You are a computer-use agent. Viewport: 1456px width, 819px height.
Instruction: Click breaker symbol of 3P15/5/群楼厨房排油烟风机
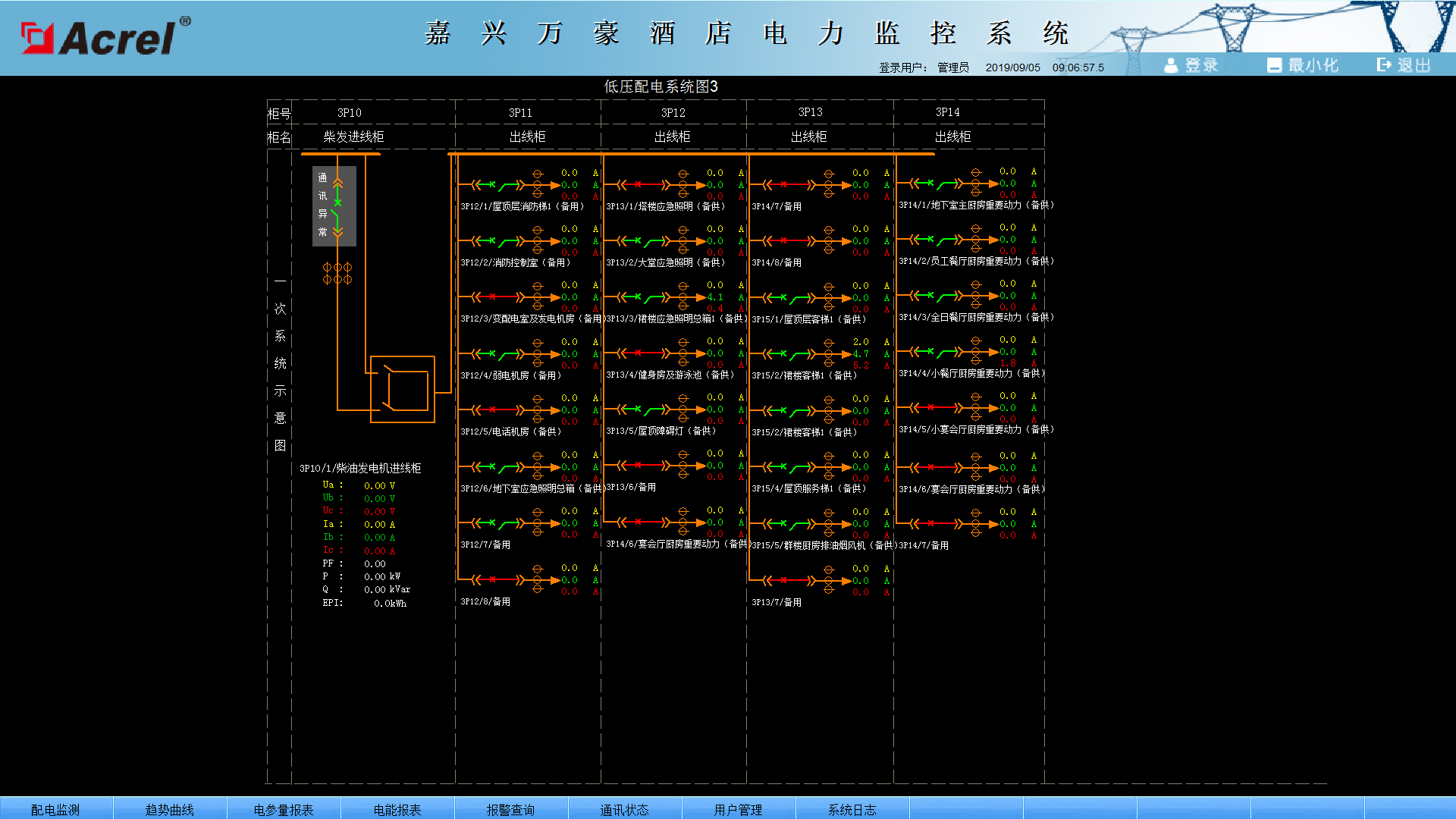[x=789, y=523]
